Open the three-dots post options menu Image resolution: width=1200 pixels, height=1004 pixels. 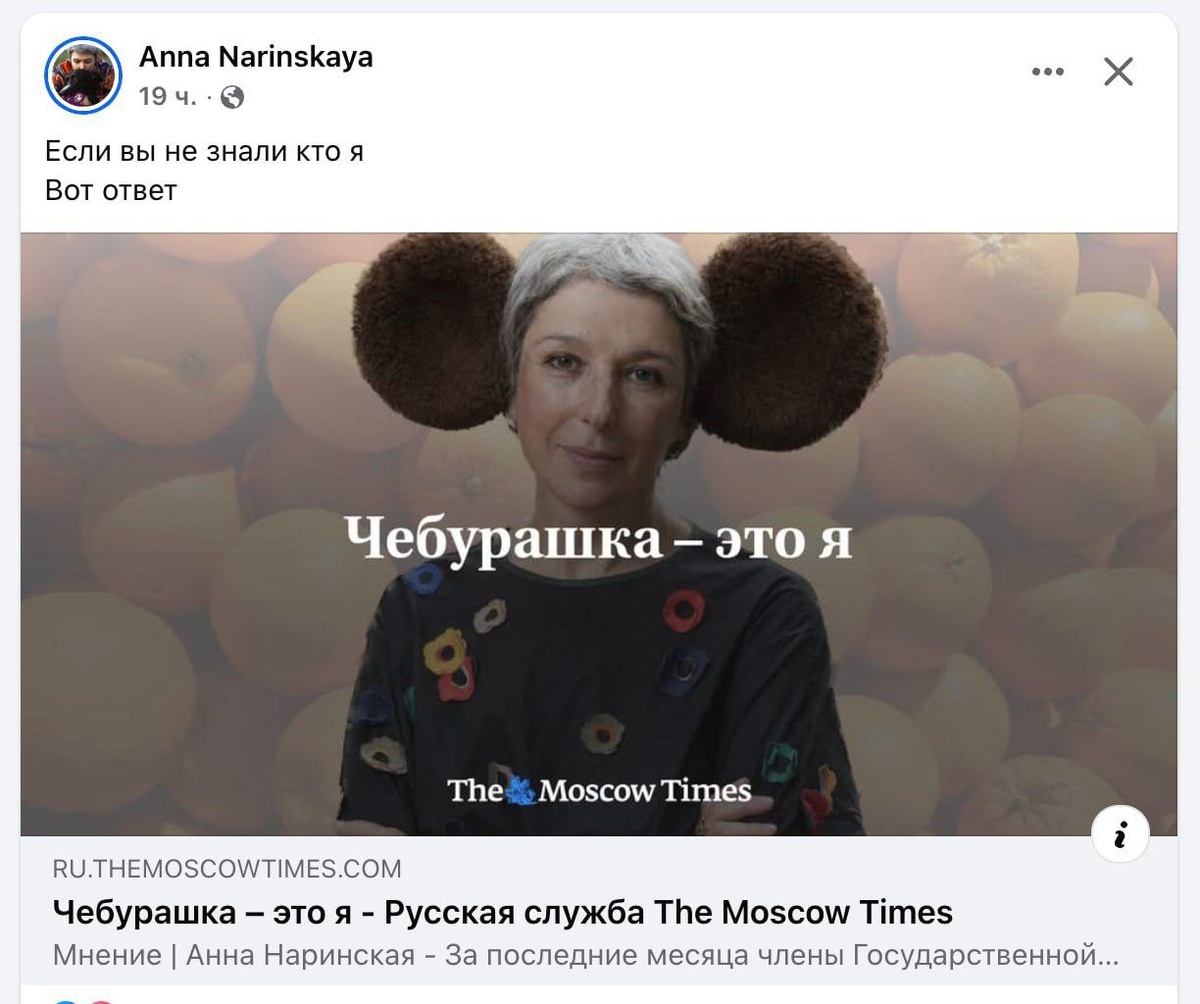tap(1047, 72)
